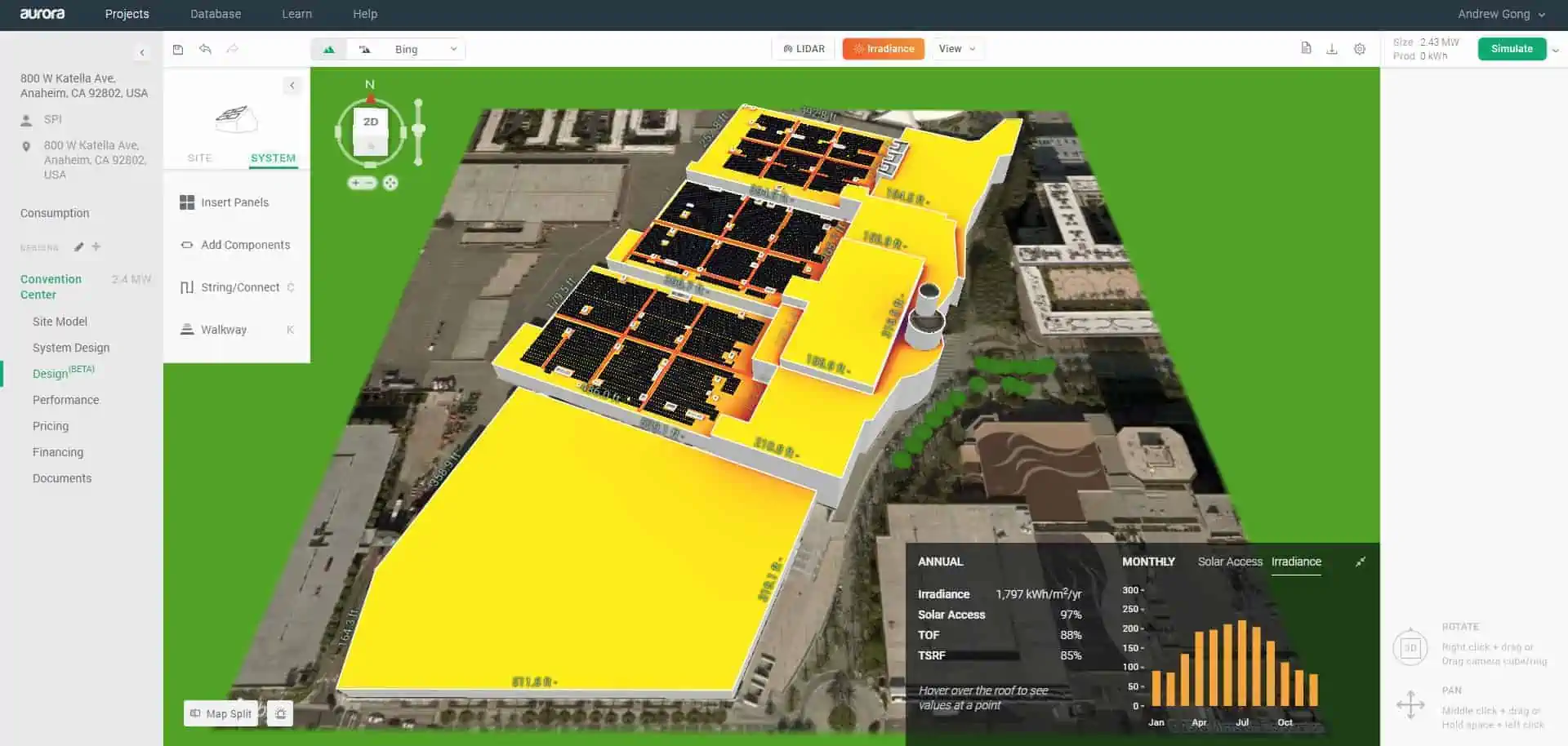Open the Performance page

point(65,400)
